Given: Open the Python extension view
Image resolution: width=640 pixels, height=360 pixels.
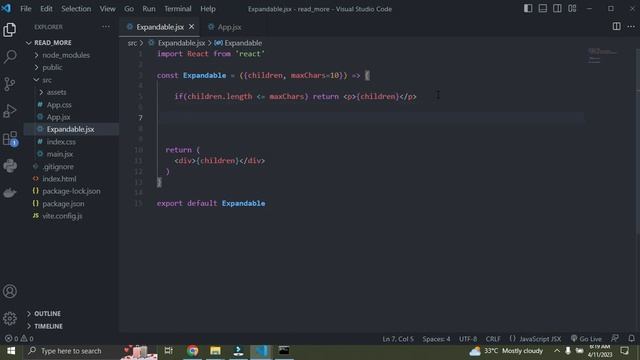Looking at the screenshot, I should click(10, 166).
